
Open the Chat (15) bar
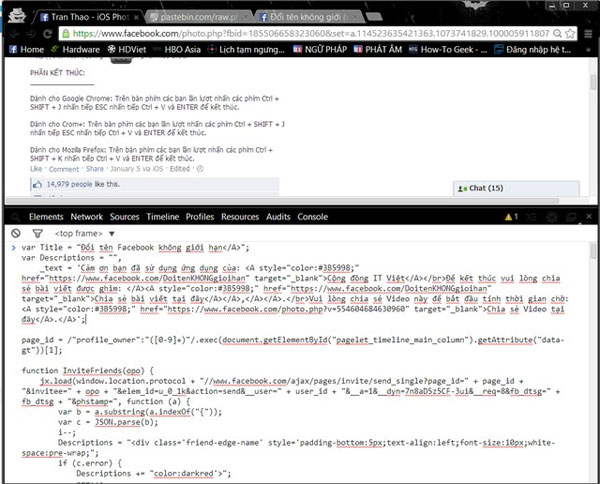pyautogui.click(x=516, y=188)
